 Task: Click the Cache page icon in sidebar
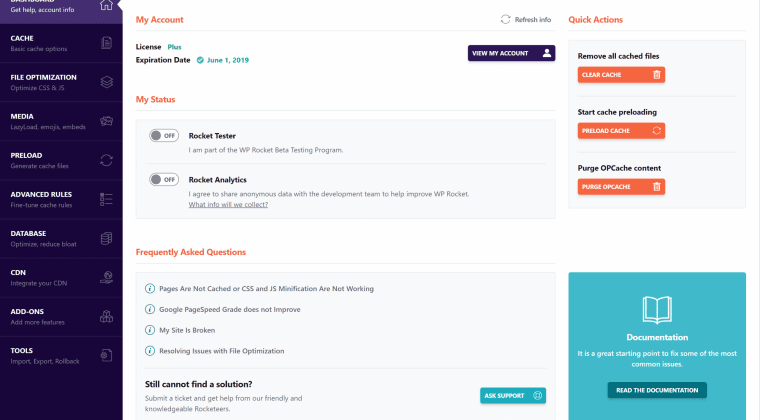[107, 43]
